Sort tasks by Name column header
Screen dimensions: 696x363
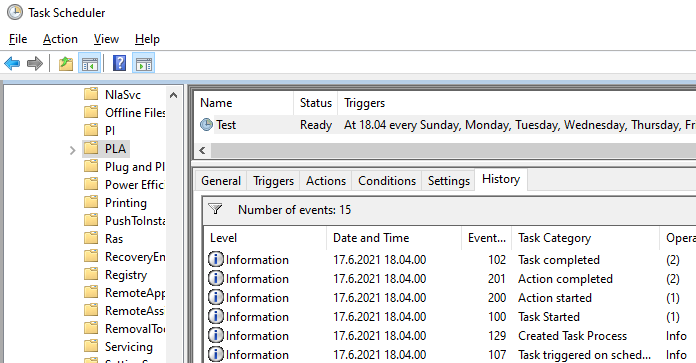pyautogui.click(x=244, y=103)
